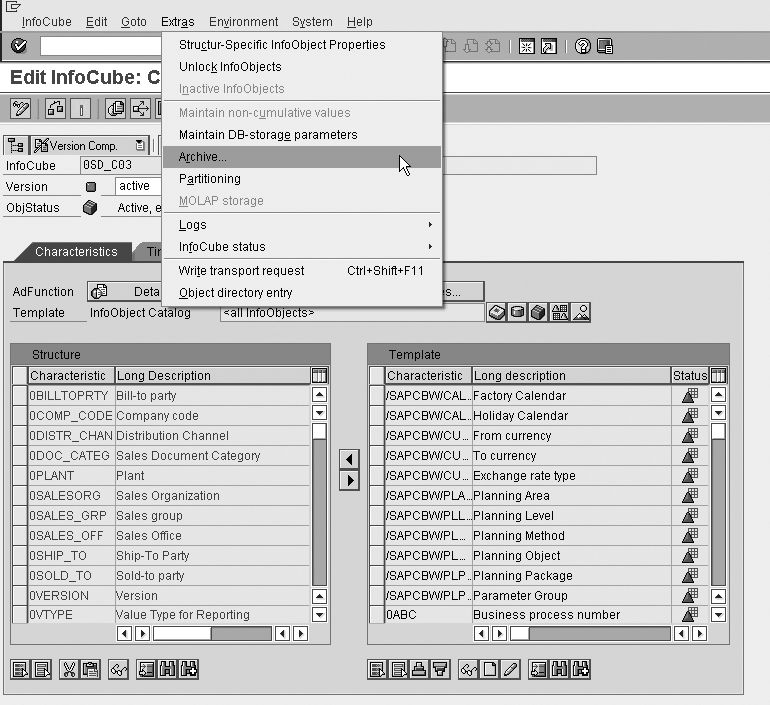
Task: Open column configuration icon in Structure table
Action: pyautogui.click(x=319, y=376)
